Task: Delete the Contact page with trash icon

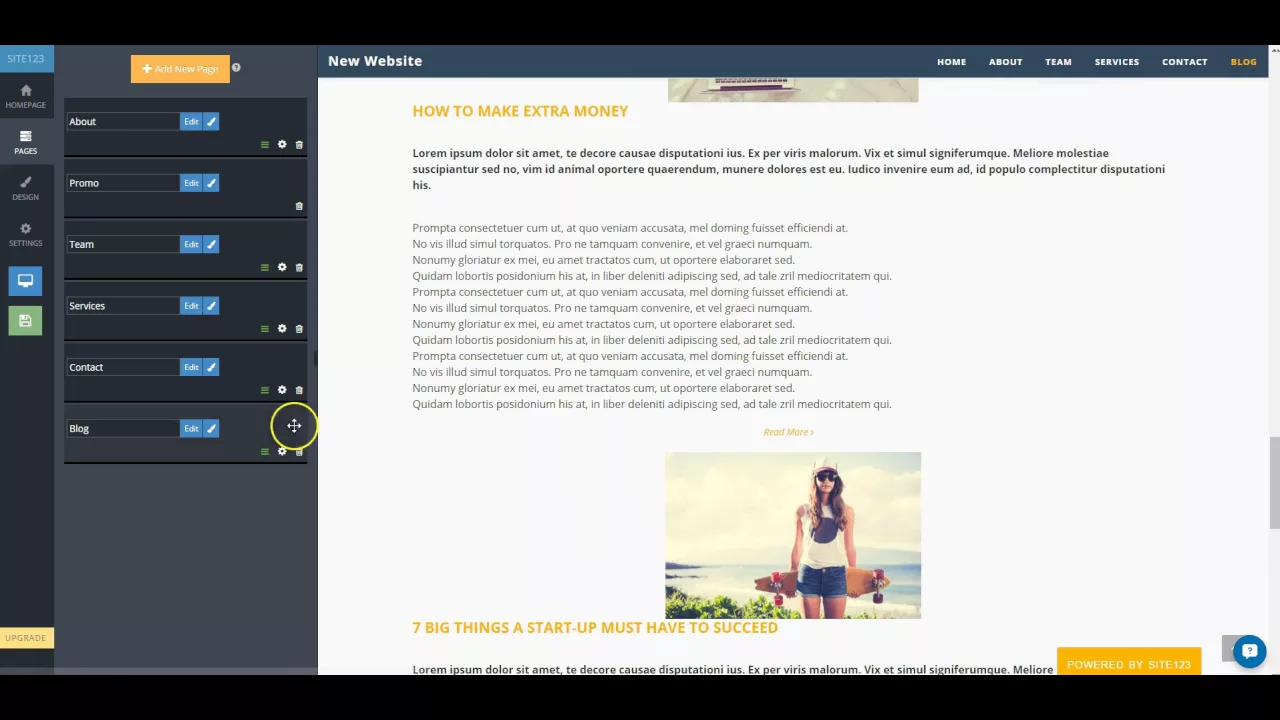Action: click(299, 390)
